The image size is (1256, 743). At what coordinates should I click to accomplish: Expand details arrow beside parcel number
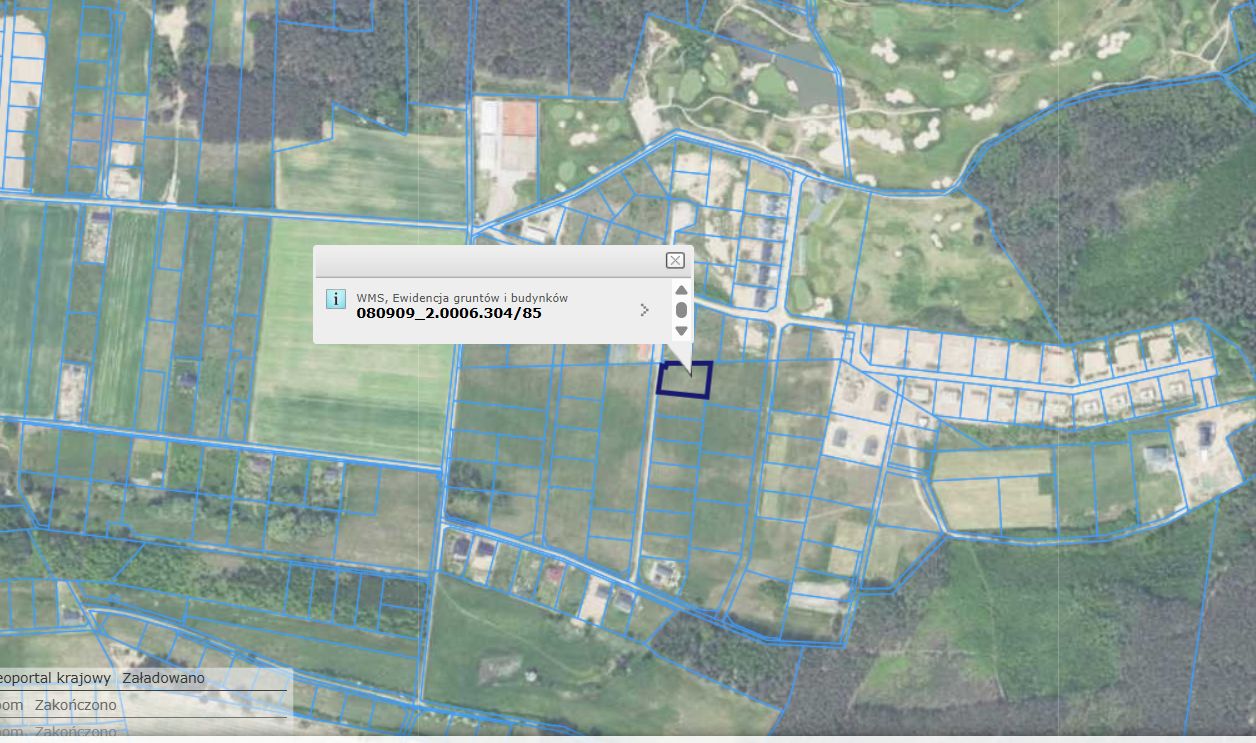[644, 310]
